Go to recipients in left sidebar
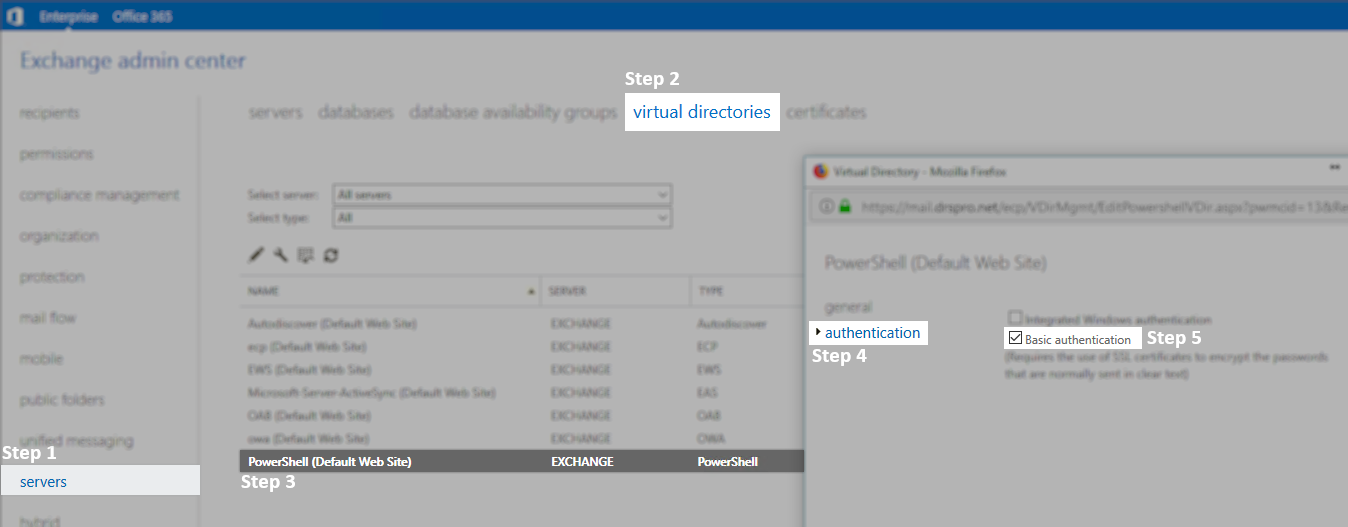Image resolution: width=1348 pixels, height=527 pixels. [49, 113]
